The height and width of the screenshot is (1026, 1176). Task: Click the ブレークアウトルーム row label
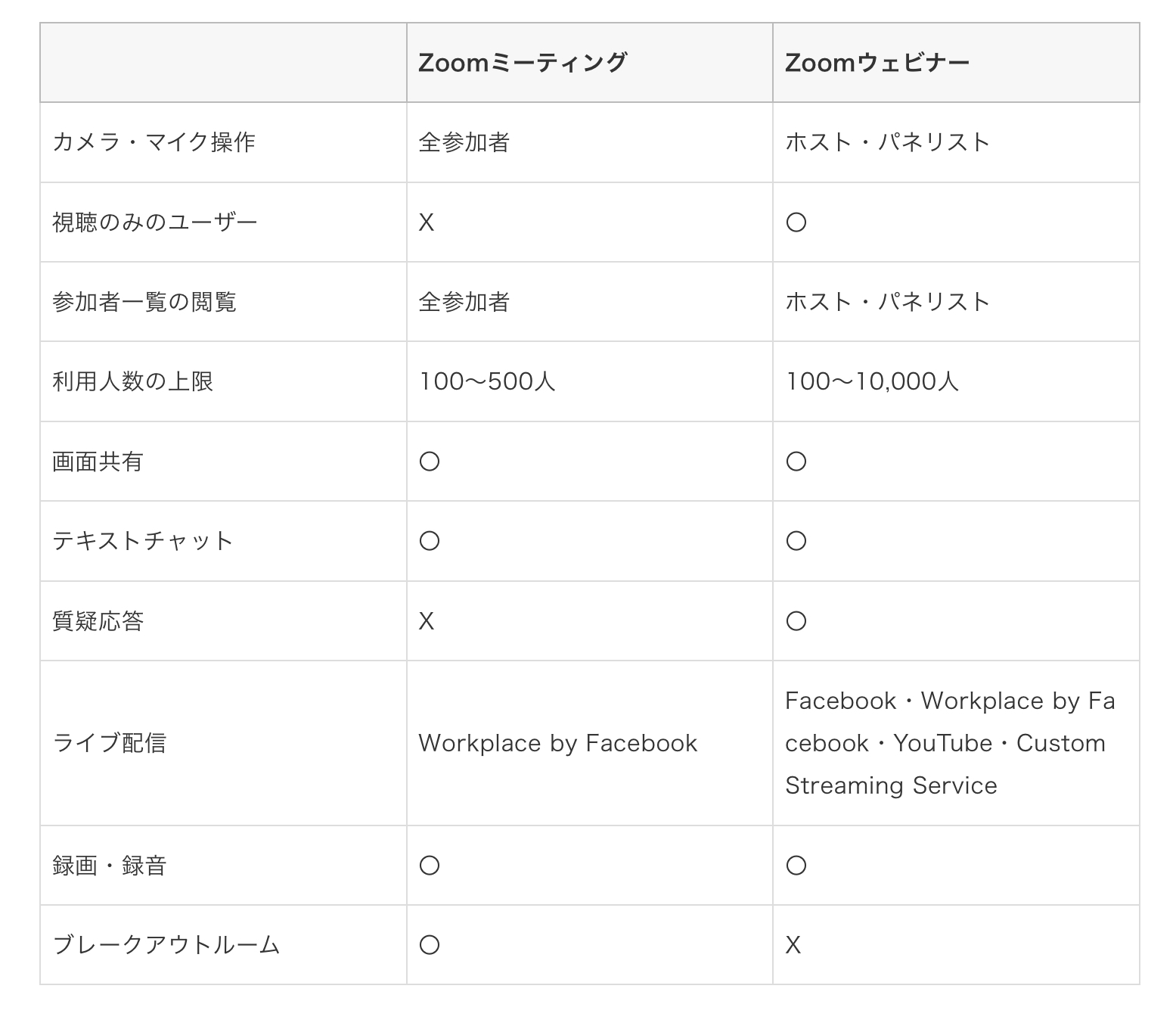[166, 945]
